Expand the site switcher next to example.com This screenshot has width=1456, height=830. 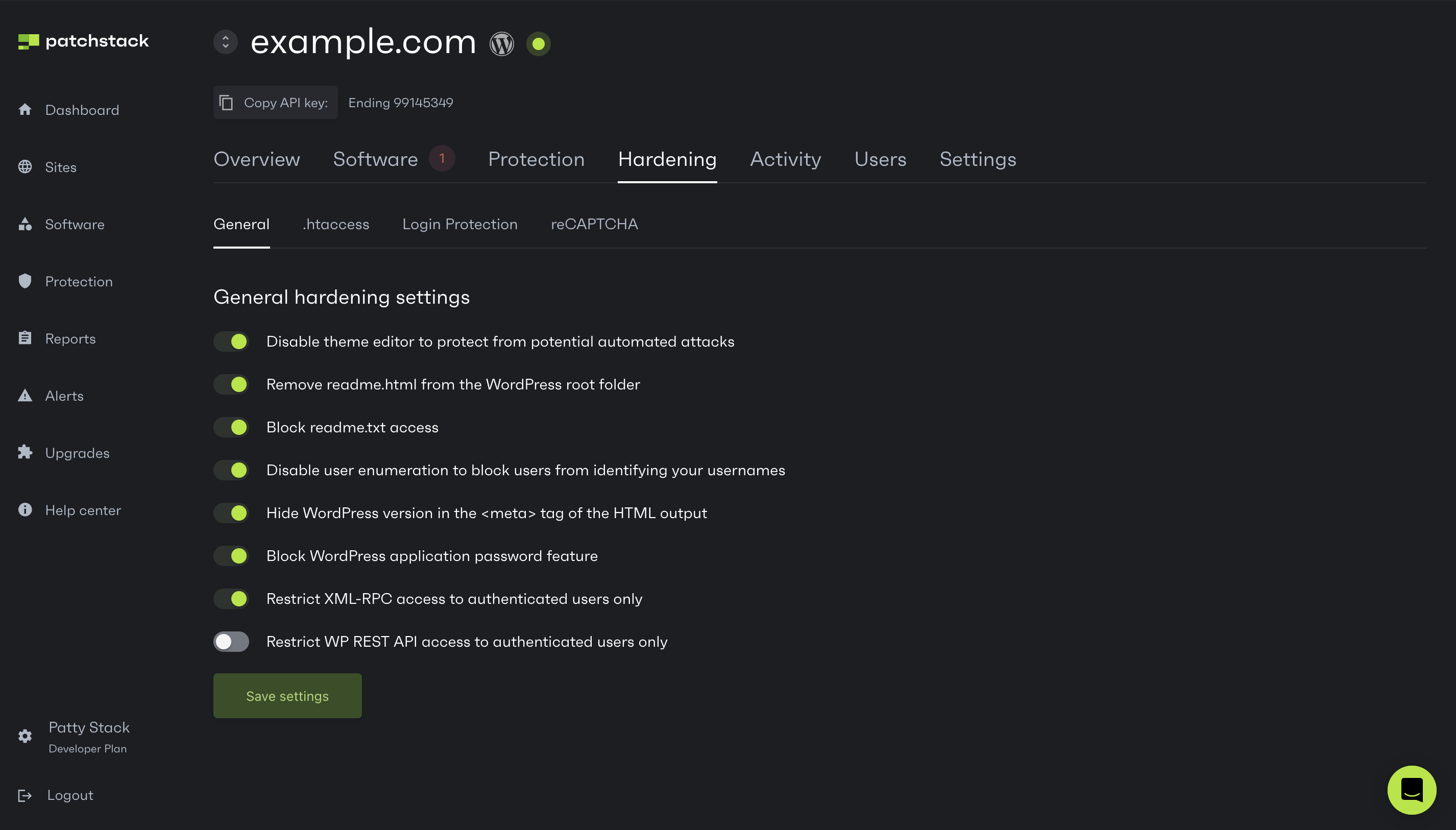[225, 42]
